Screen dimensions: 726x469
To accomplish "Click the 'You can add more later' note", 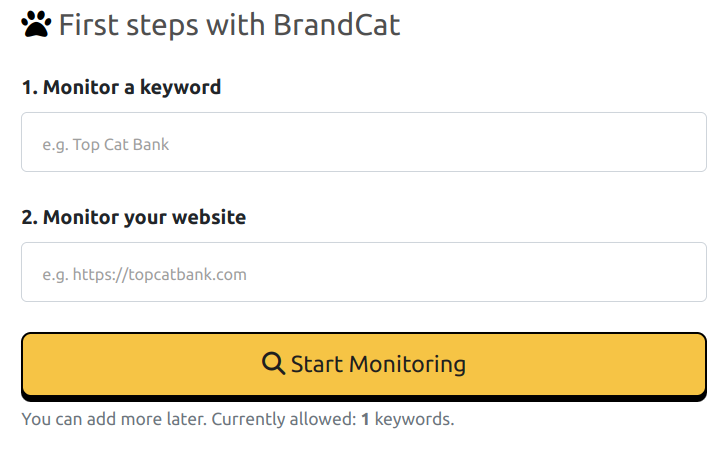I will 114,419.
